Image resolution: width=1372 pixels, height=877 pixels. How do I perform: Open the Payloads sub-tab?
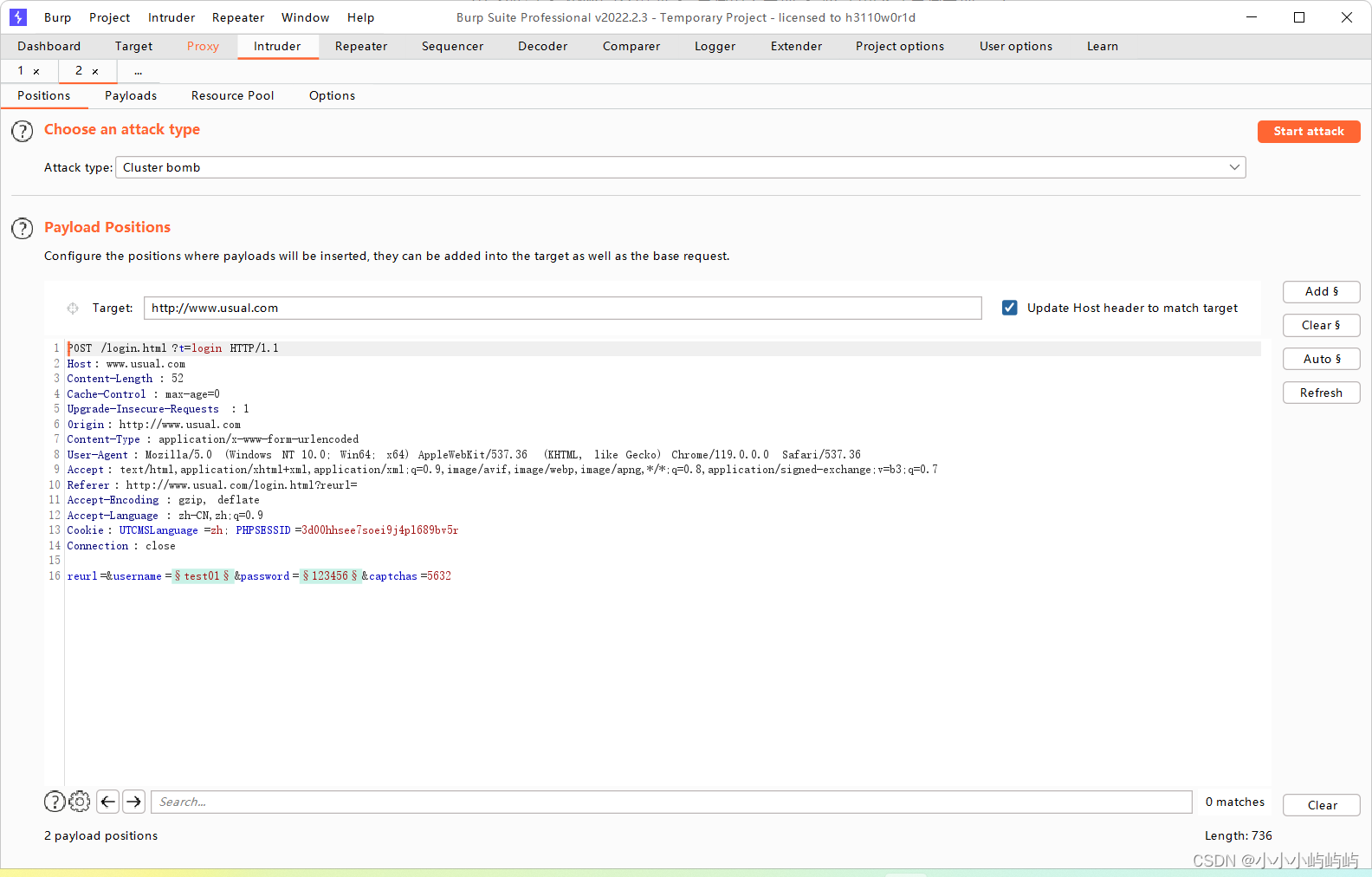click(x=131, y=95)
